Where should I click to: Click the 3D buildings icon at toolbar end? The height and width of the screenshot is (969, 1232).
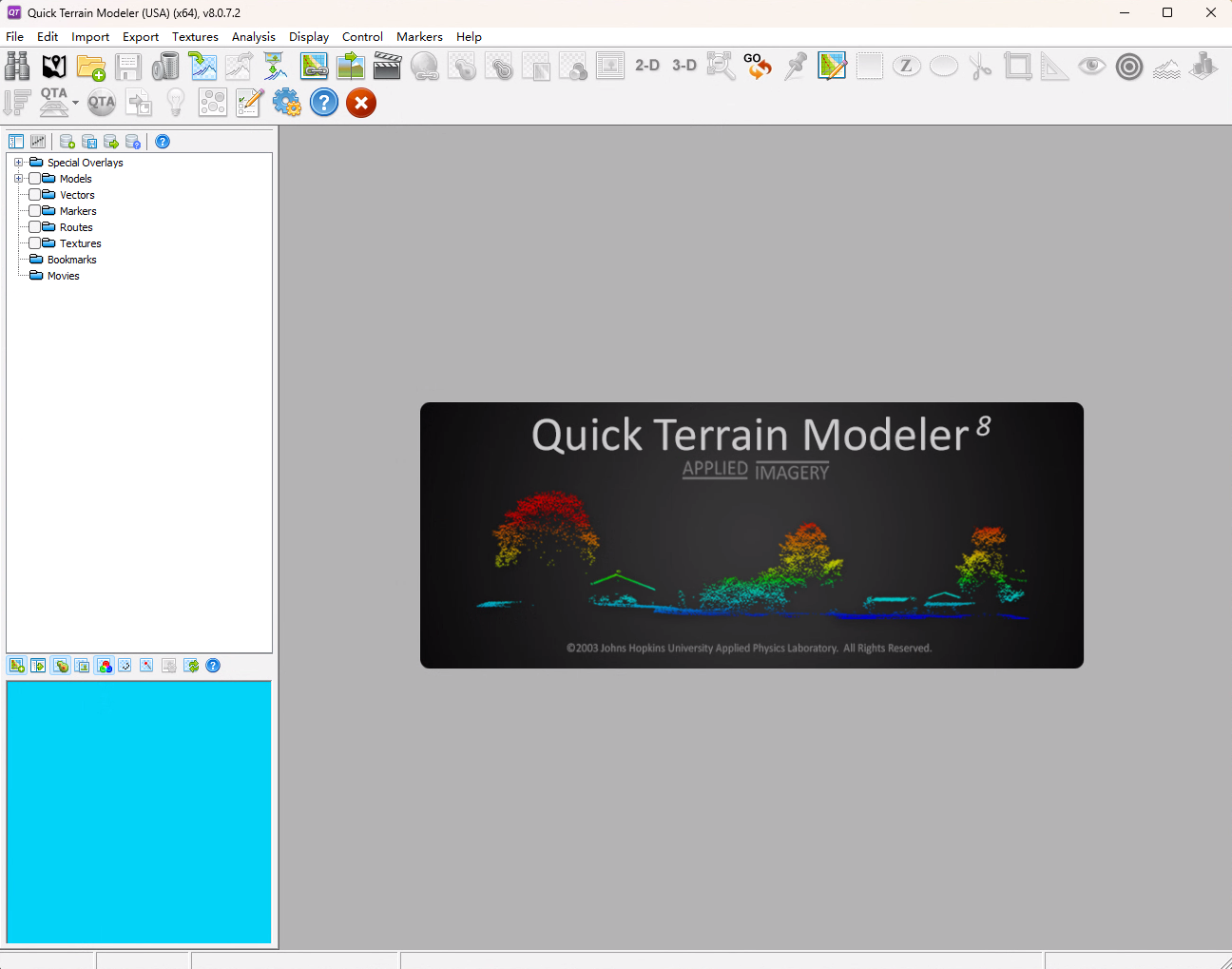pos(1203,66)
